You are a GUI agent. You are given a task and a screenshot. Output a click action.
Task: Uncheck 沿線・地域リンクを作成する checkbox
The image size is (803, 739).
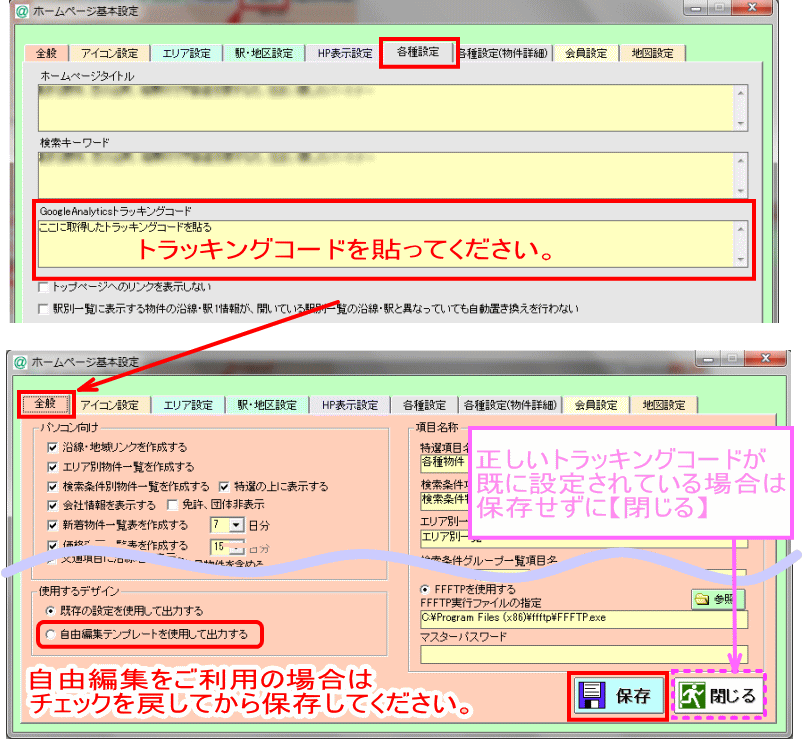coord(52,448)
